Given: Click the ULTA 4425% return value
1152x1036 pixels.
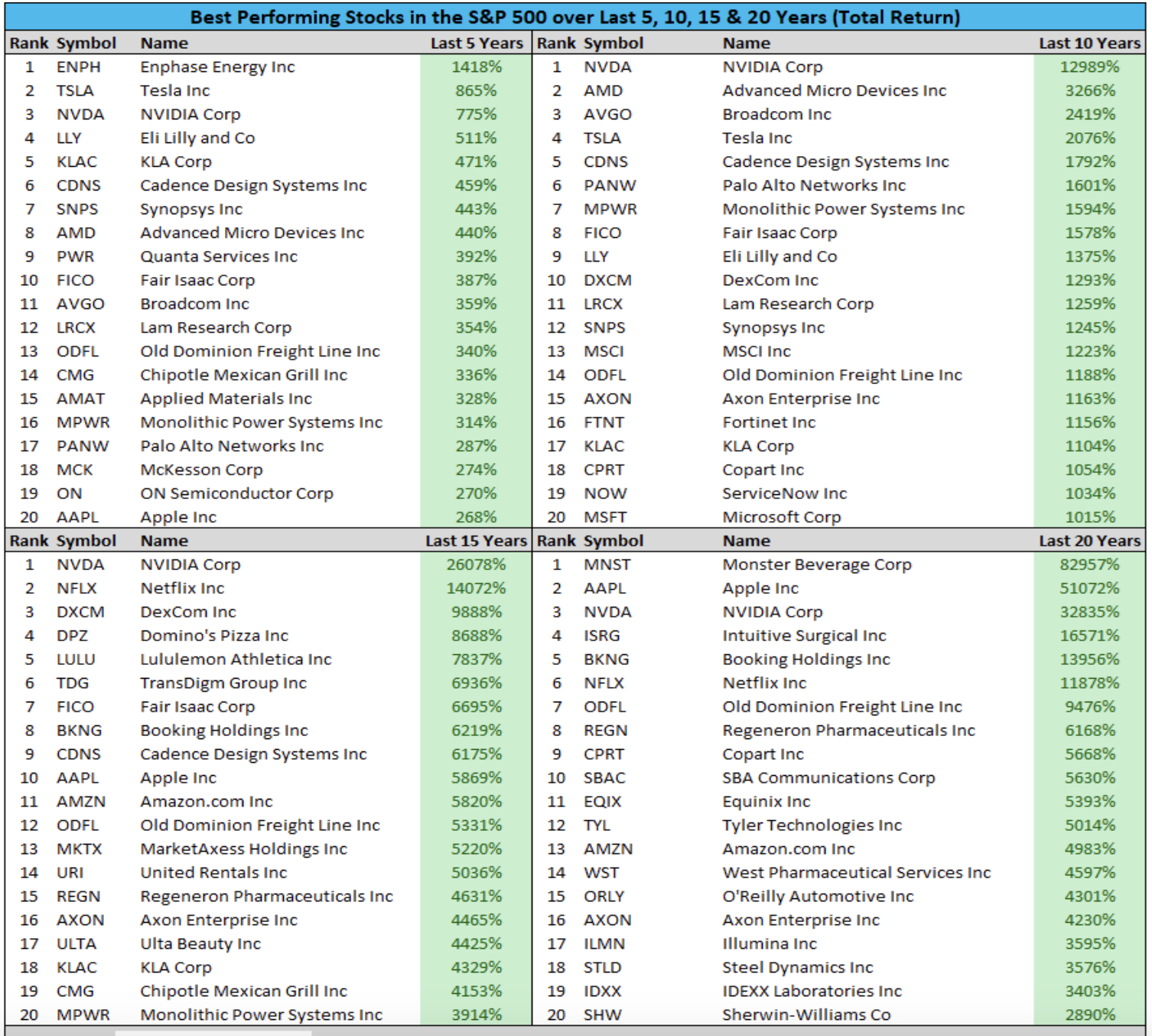Looking at the screenshot, I should (x=476, y=943).
